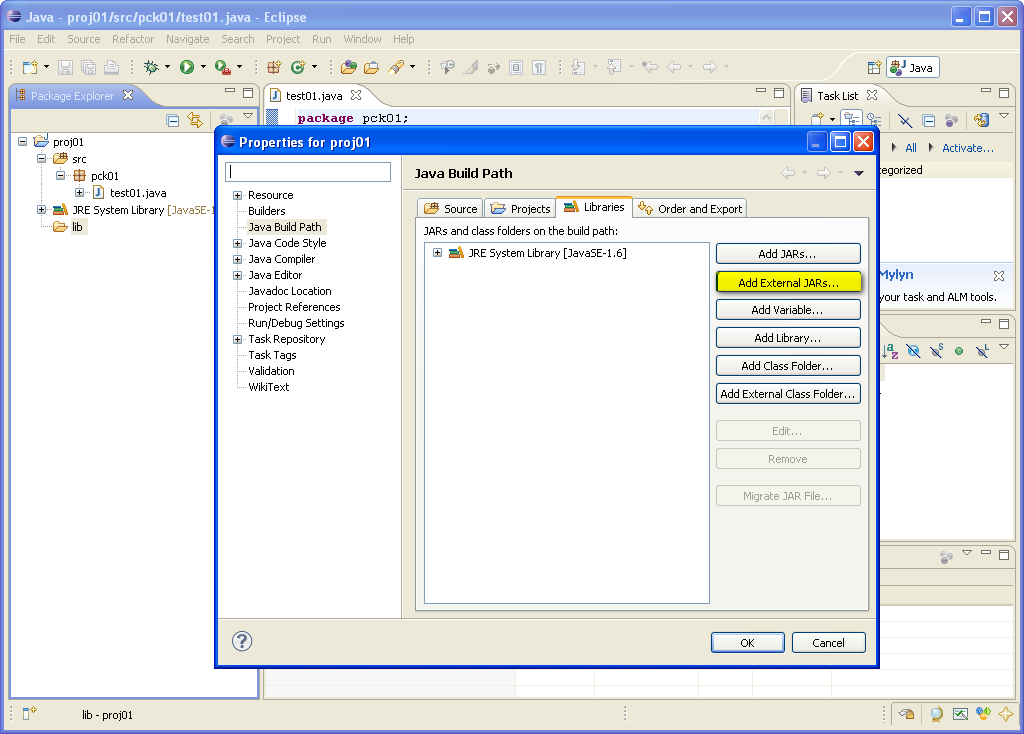This screenshot has width=1024, height=734.
Task: Click the Toggle Block Selection toolbar icon
Action: [x=516, y=67]
